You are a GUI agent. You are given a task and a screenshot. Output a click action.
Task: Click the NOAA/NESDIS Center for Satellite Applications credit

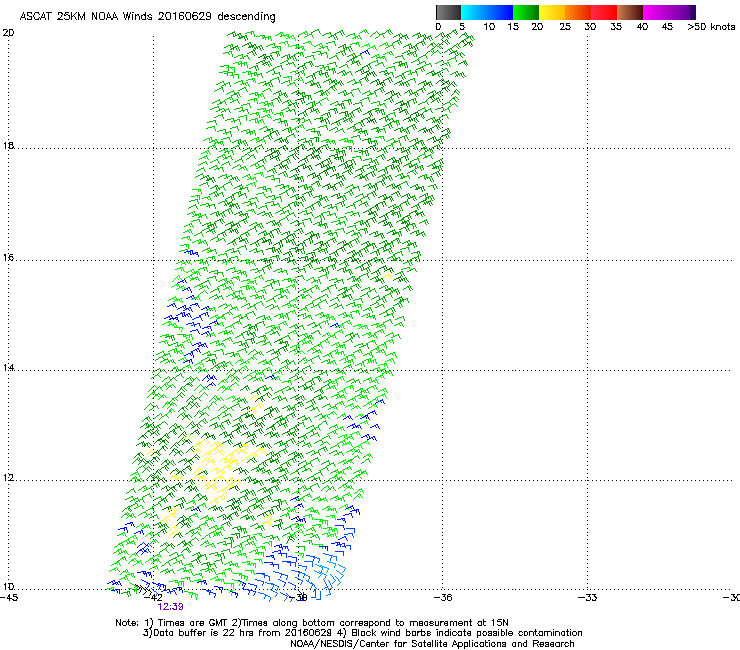coord(432,644)
